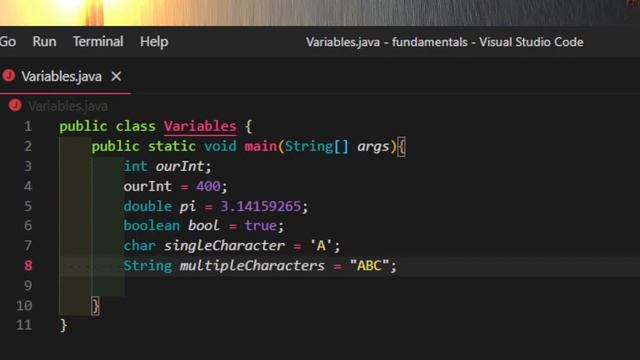This screenshot has height=360, width=640.
Task: Close the Variables.java tab
Action: (x=116, y=76)
